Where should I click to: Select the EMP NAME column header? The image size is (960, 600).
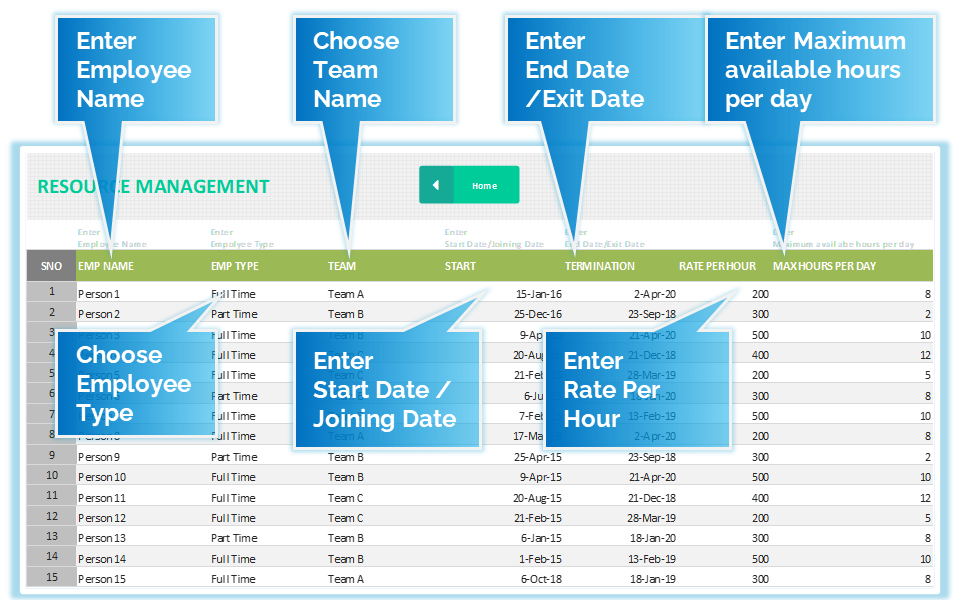(105, 266)
